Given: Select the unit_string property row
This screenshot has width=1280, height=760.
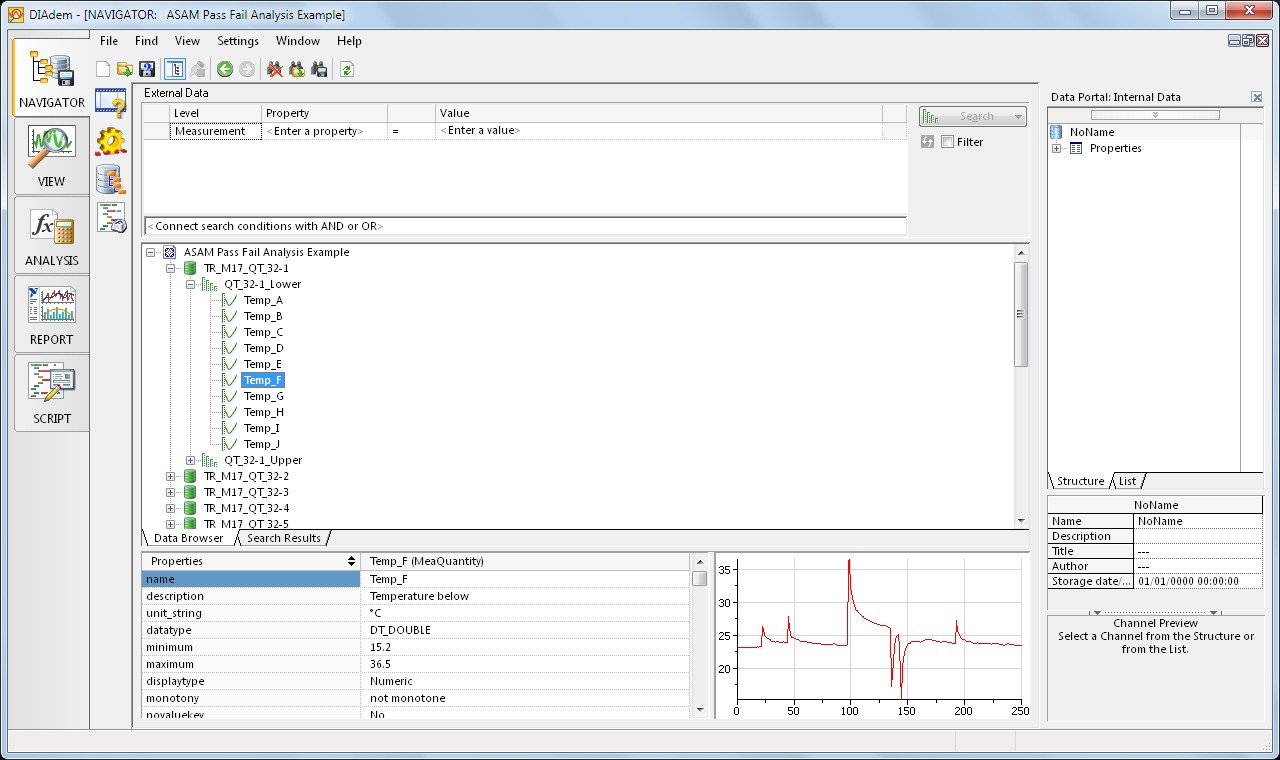Looking at the screenshot, I should tap(415, 613).
